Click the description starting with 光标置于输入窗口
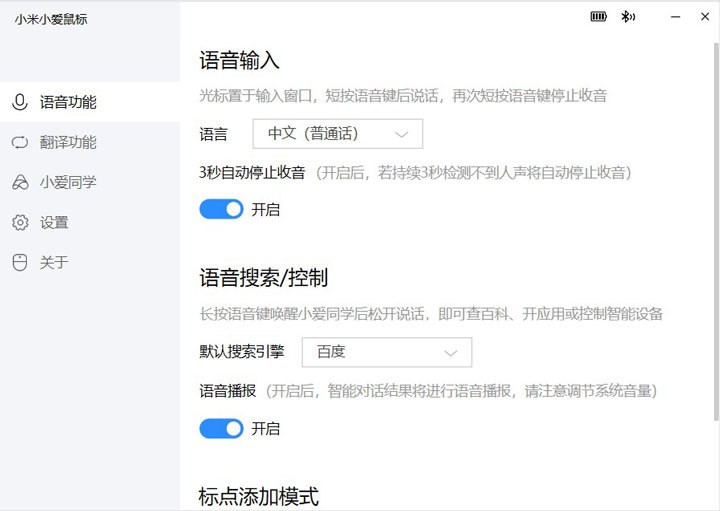 pos(403,95)
